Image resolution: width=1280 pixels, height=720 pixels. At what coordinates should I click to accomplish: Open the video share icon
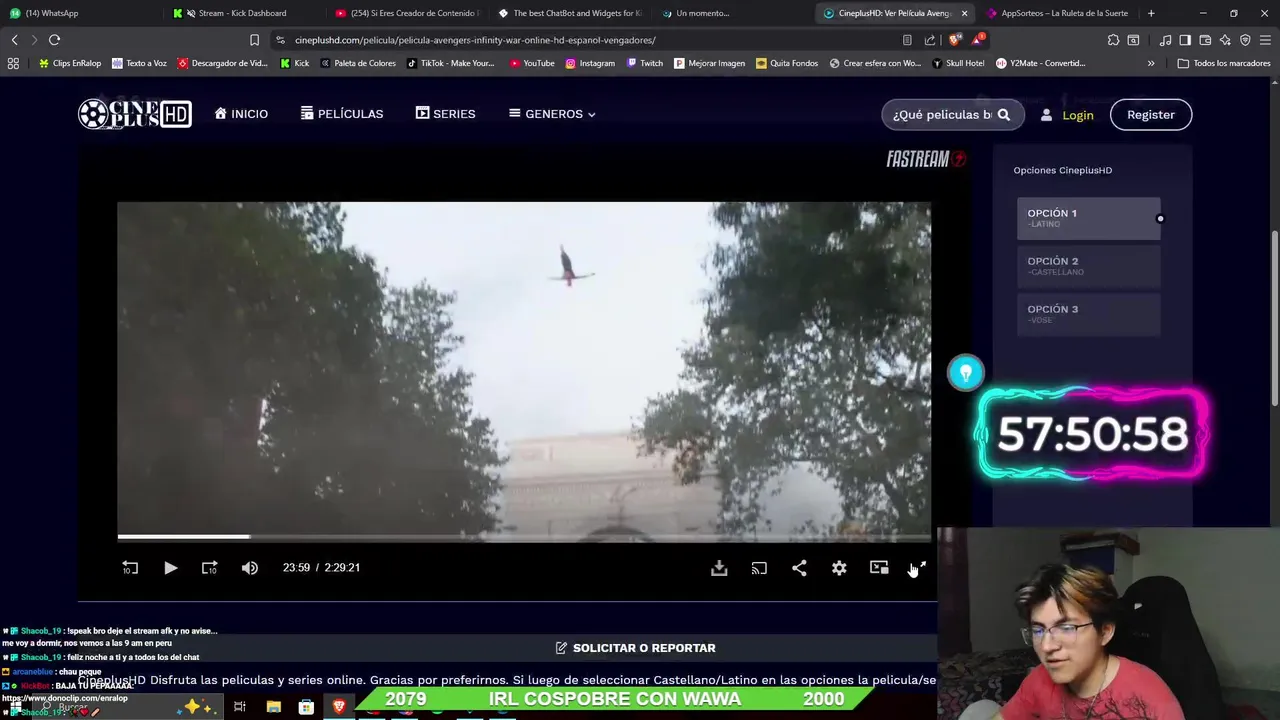click(x=799, y=568)
